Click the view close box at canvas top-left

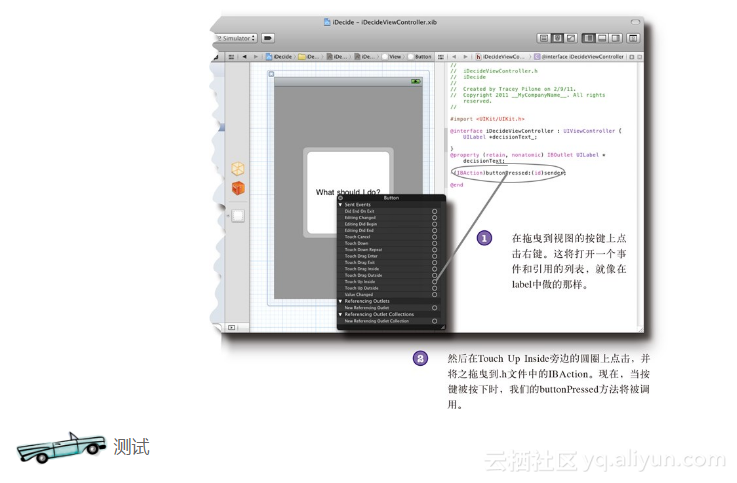tap(271, 74)
